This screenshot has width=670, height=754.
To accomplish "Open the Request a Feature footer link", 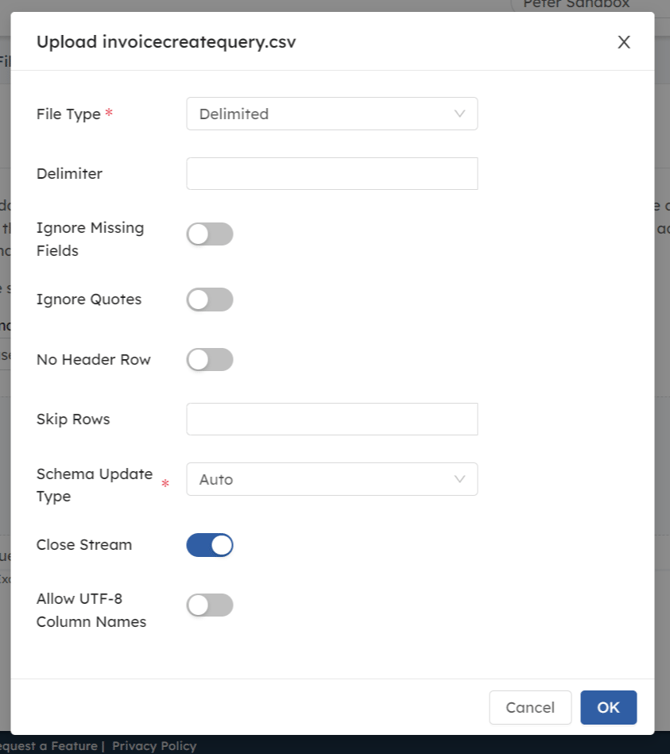I will tap(49, 746).
